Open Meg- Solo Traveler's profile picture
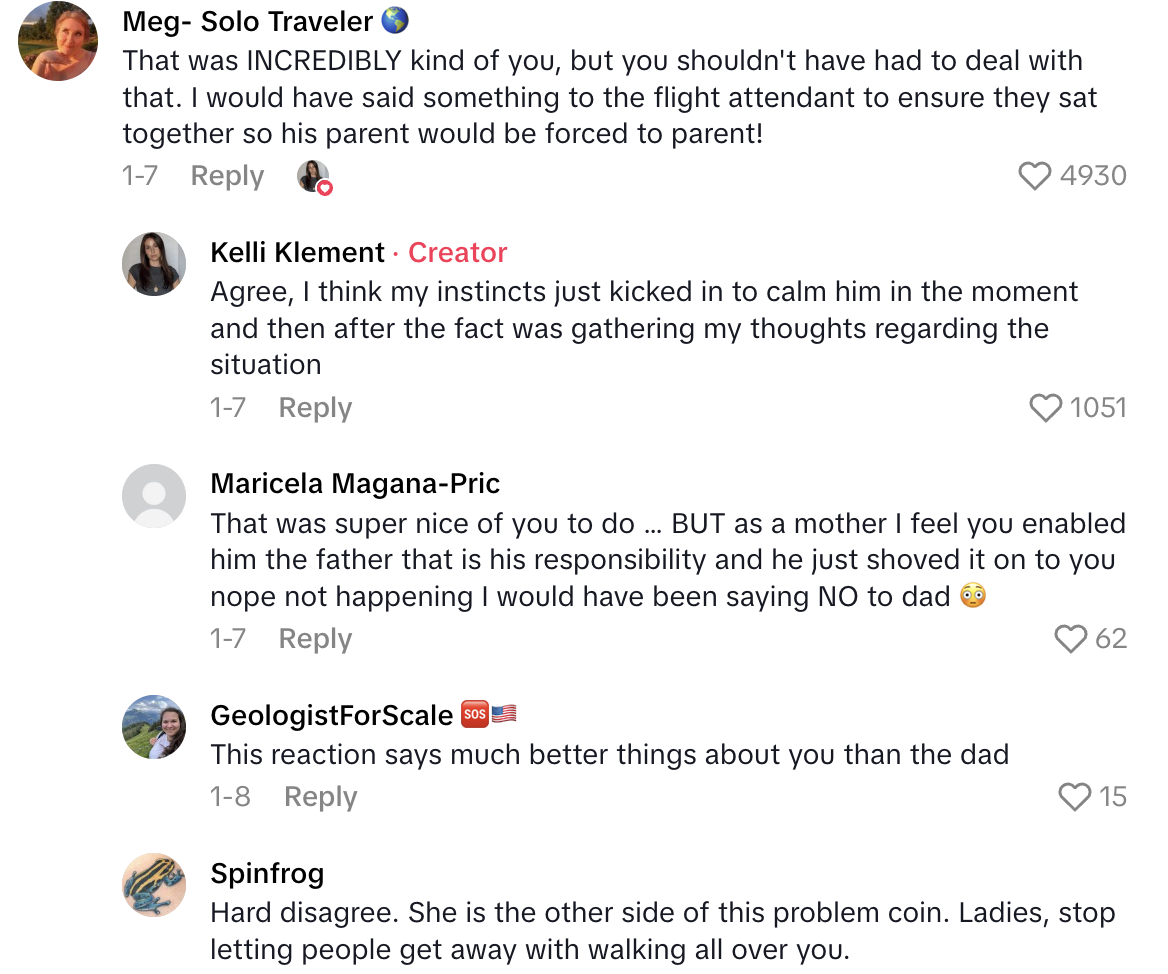This screenshot has height=974, width=1168. pyautogui.click(x=59, y=41)
